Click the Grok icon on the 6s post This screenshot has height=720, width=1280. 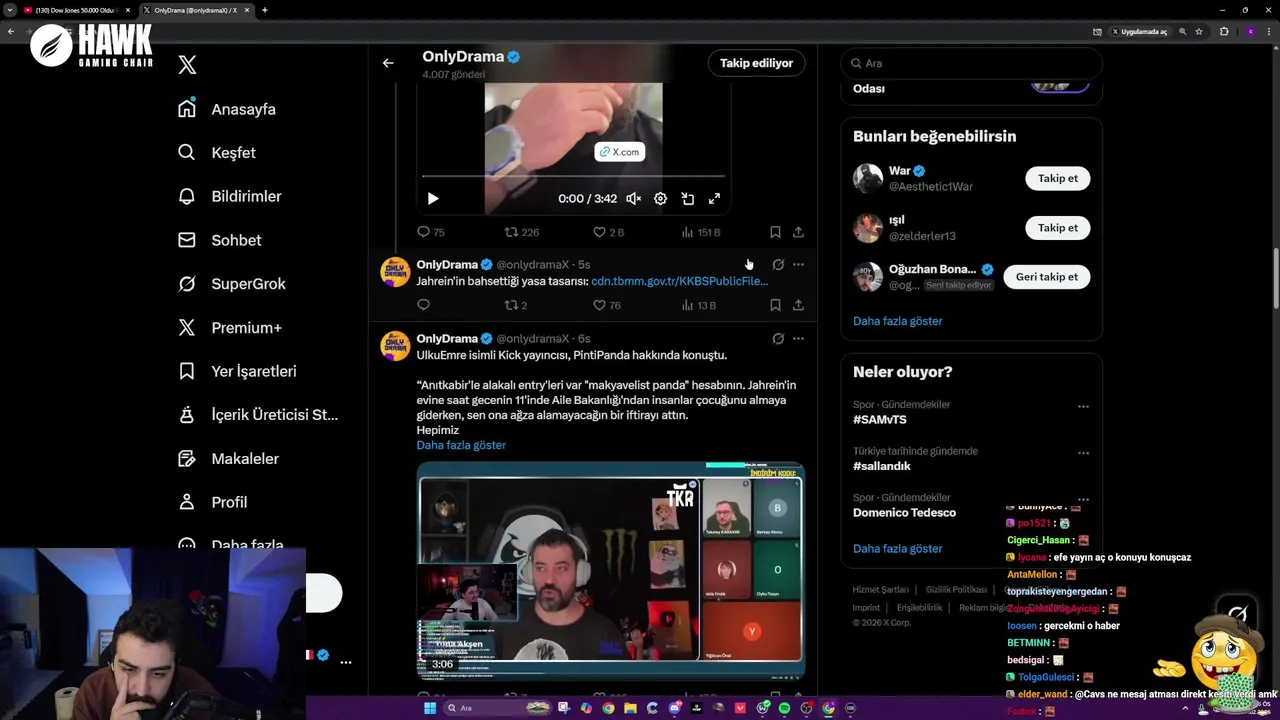point(778,339)
